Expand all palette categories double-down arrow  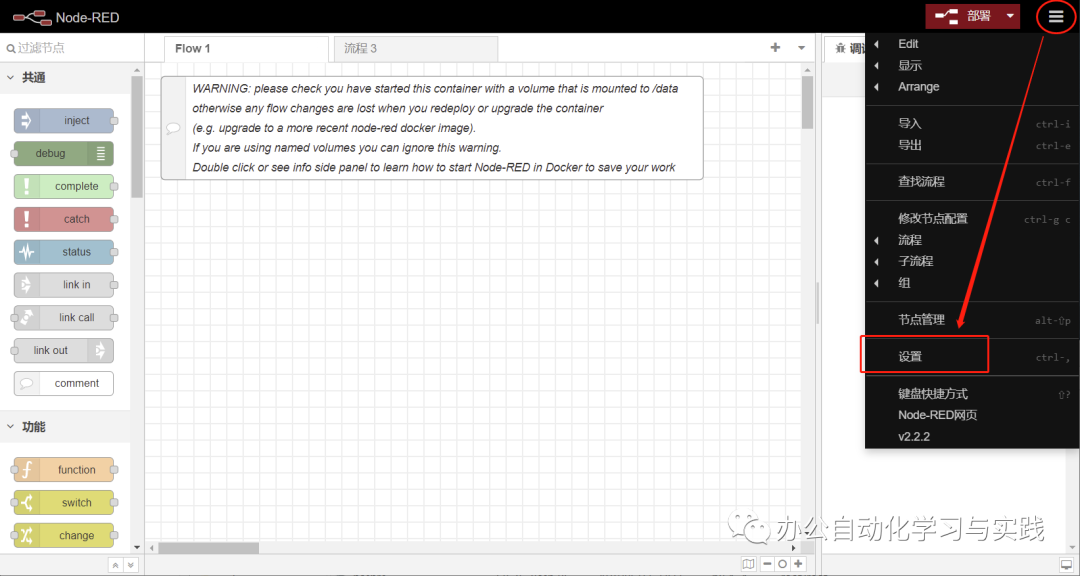(x=130, y=565)
